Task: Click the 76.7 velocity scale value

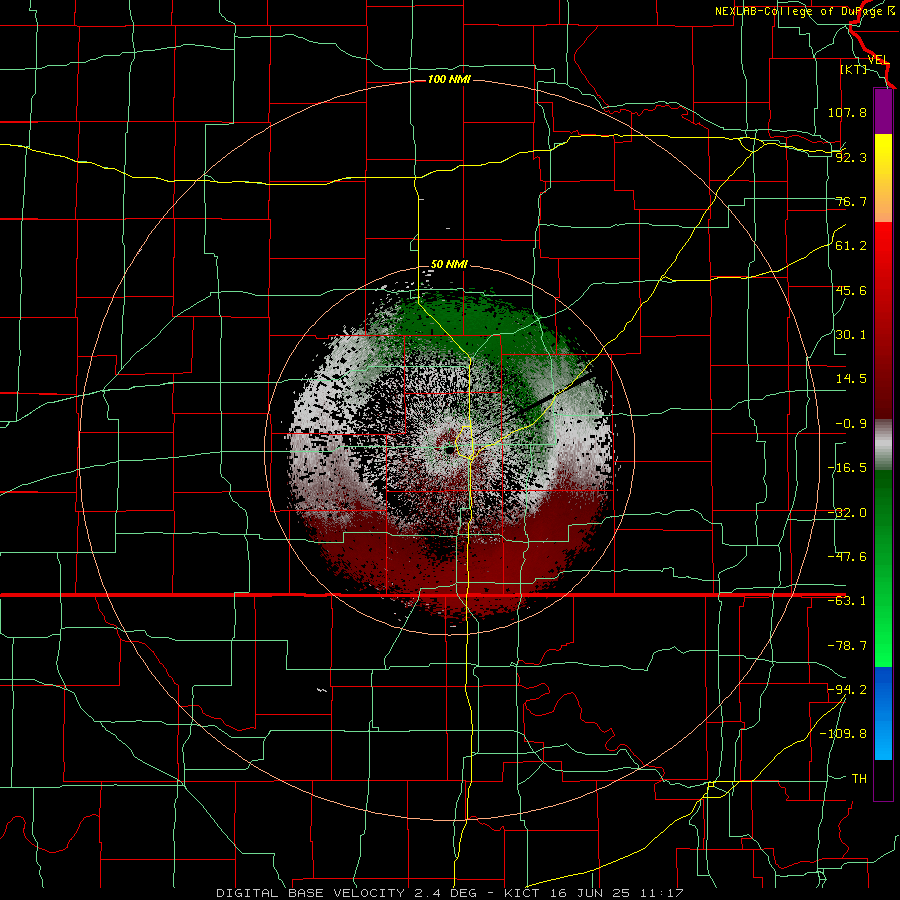Action: point(851,201)
